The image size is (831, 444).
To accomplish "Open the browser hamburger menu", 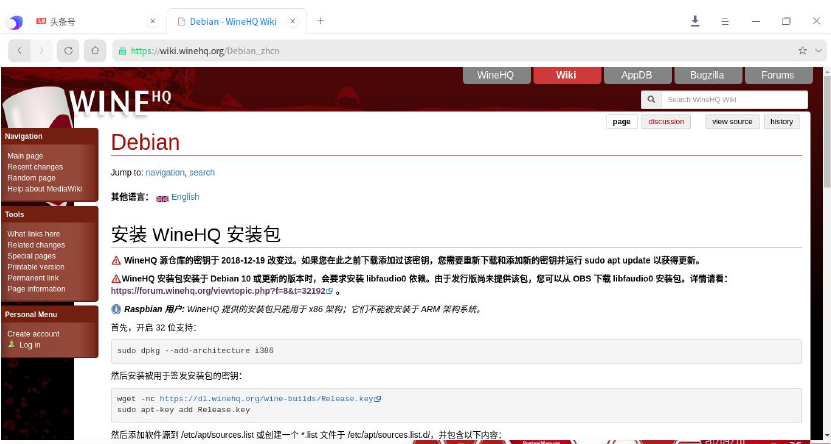I will tap(725, 22).
